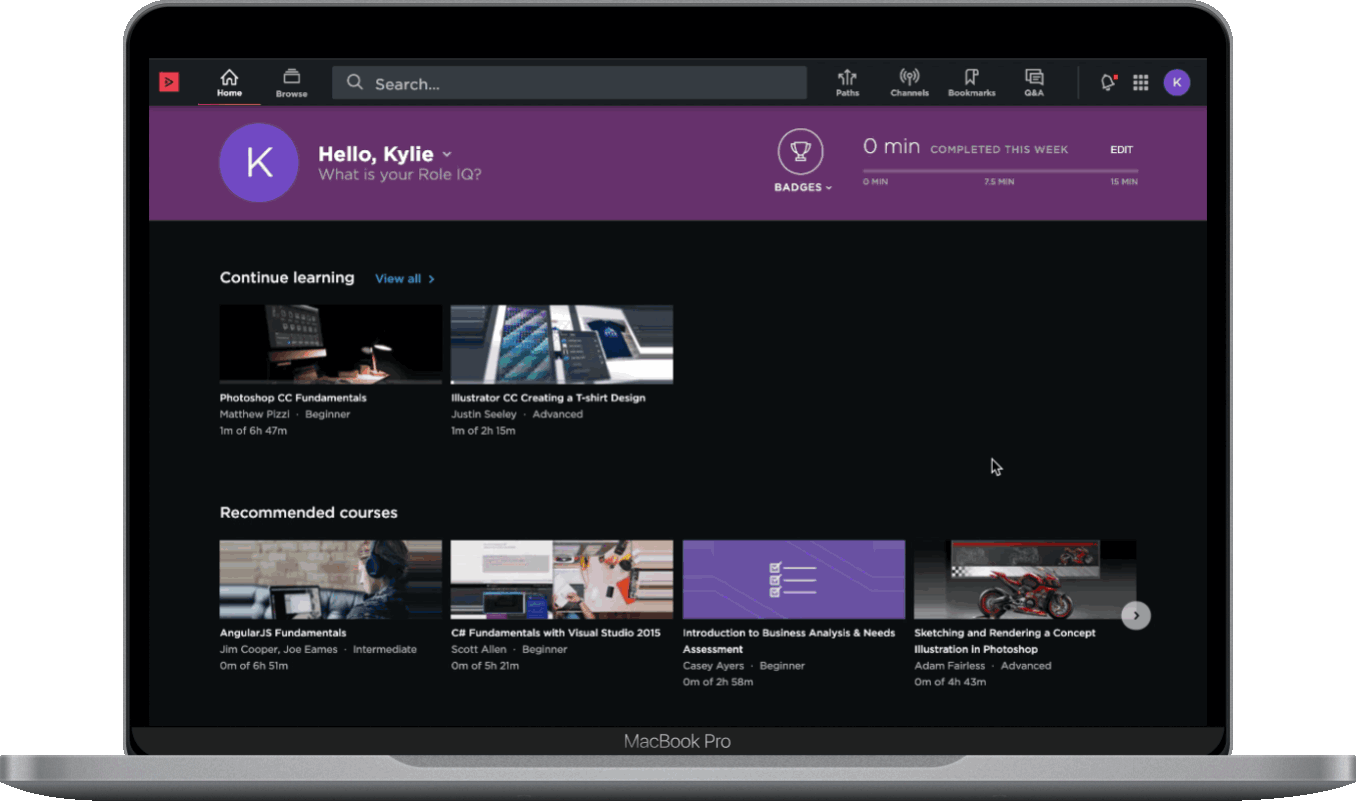Image resolution: width=1356 pixels, height=801 pixels.
Task: Click author name Adam Fairless
Action: (x=950, y=666)
